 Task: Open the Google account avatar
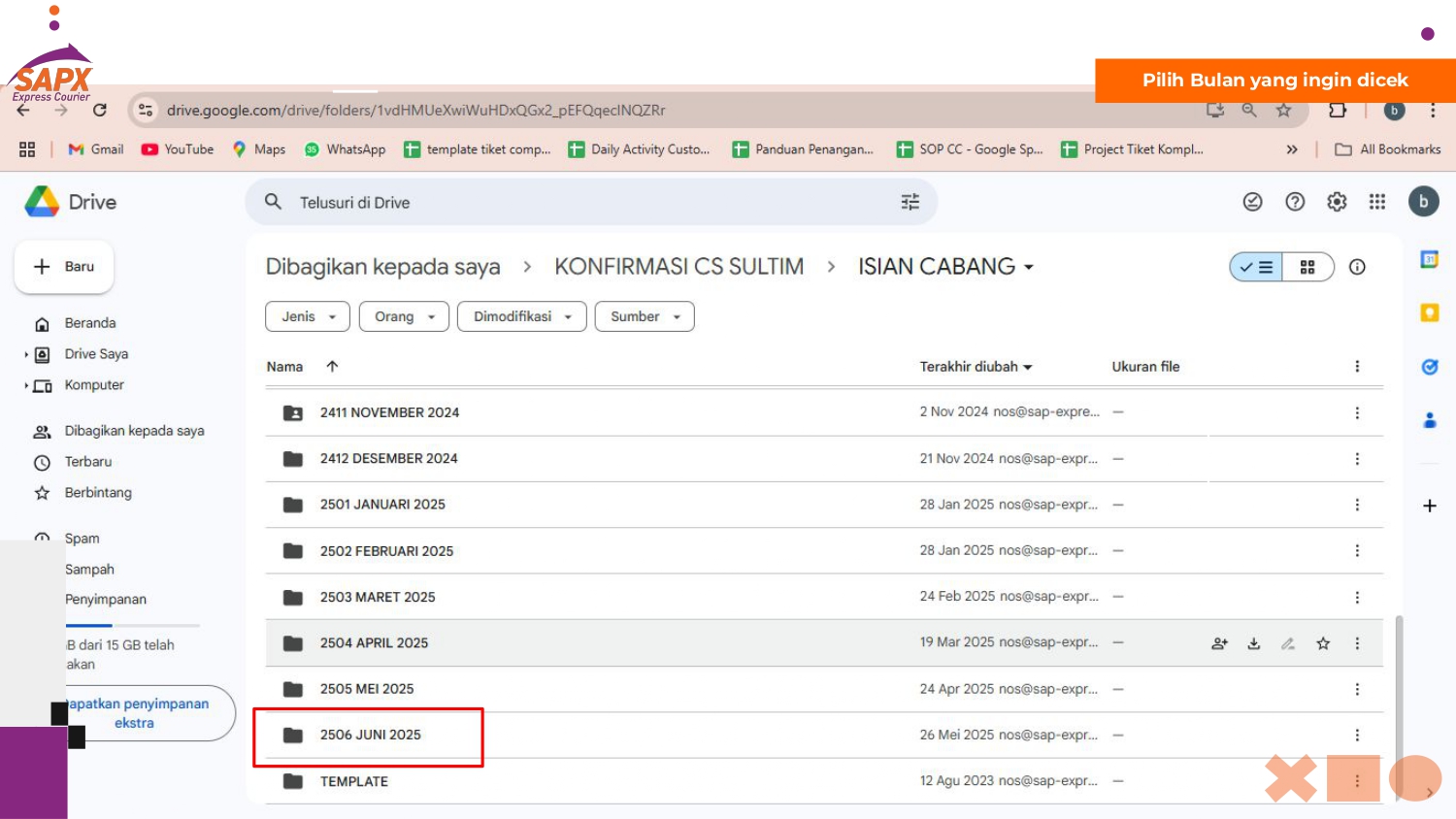(1424, 202)
